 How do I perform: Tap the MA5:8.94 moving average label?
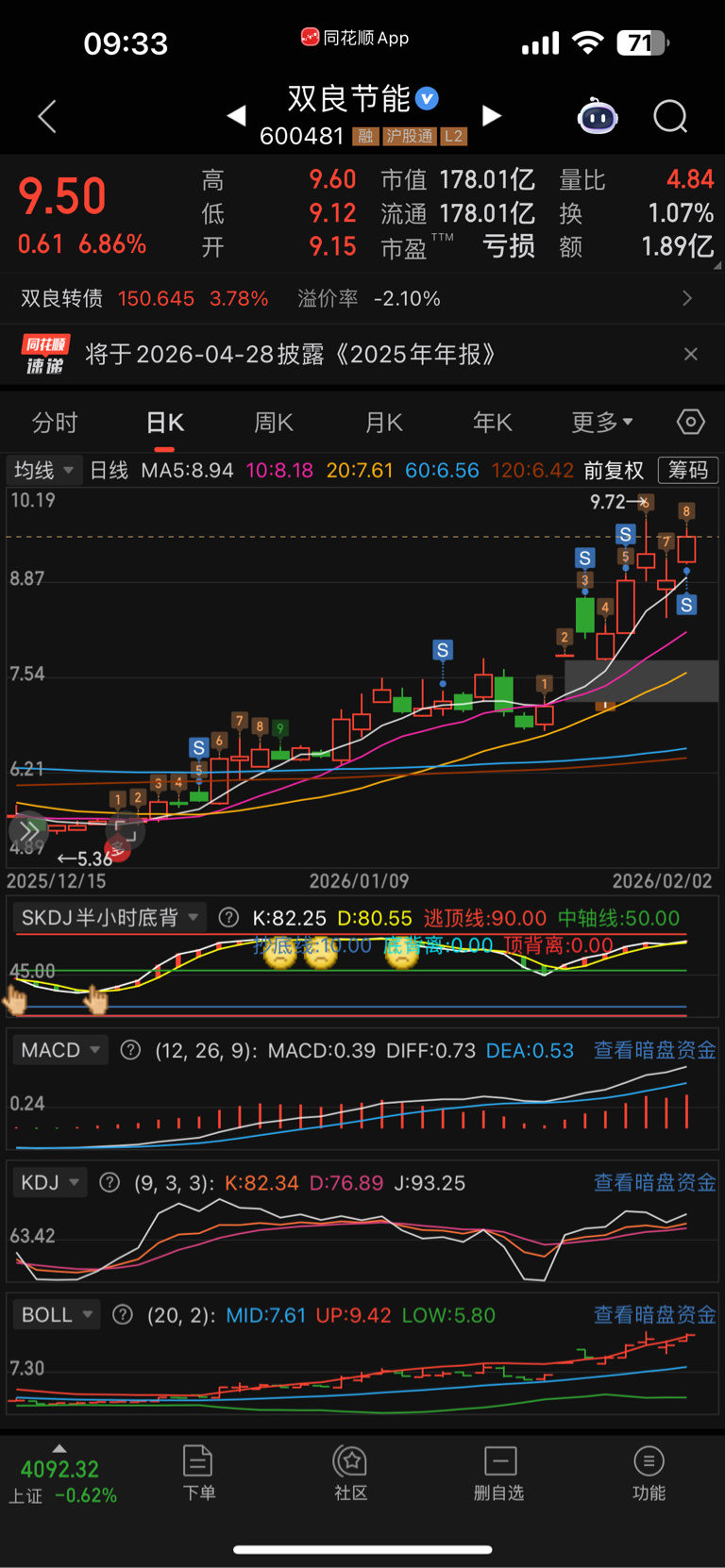pyautogui.click(x=187, y=470)
